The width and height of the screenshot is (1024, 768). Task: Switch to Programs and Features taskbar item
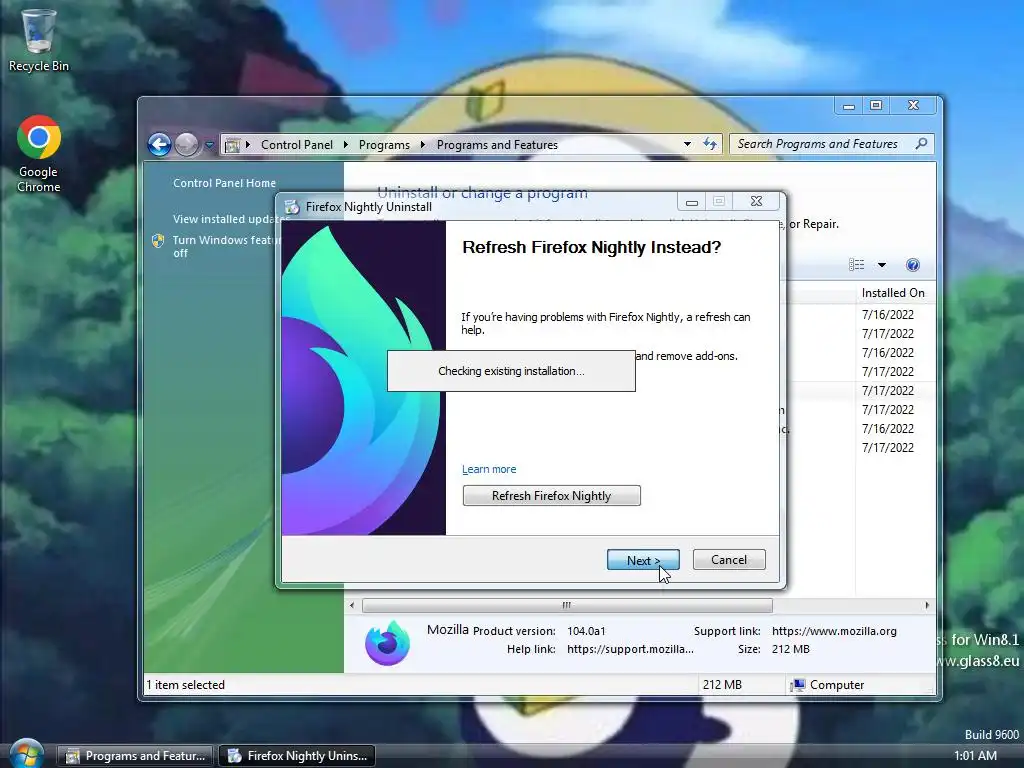pos(136,756)
